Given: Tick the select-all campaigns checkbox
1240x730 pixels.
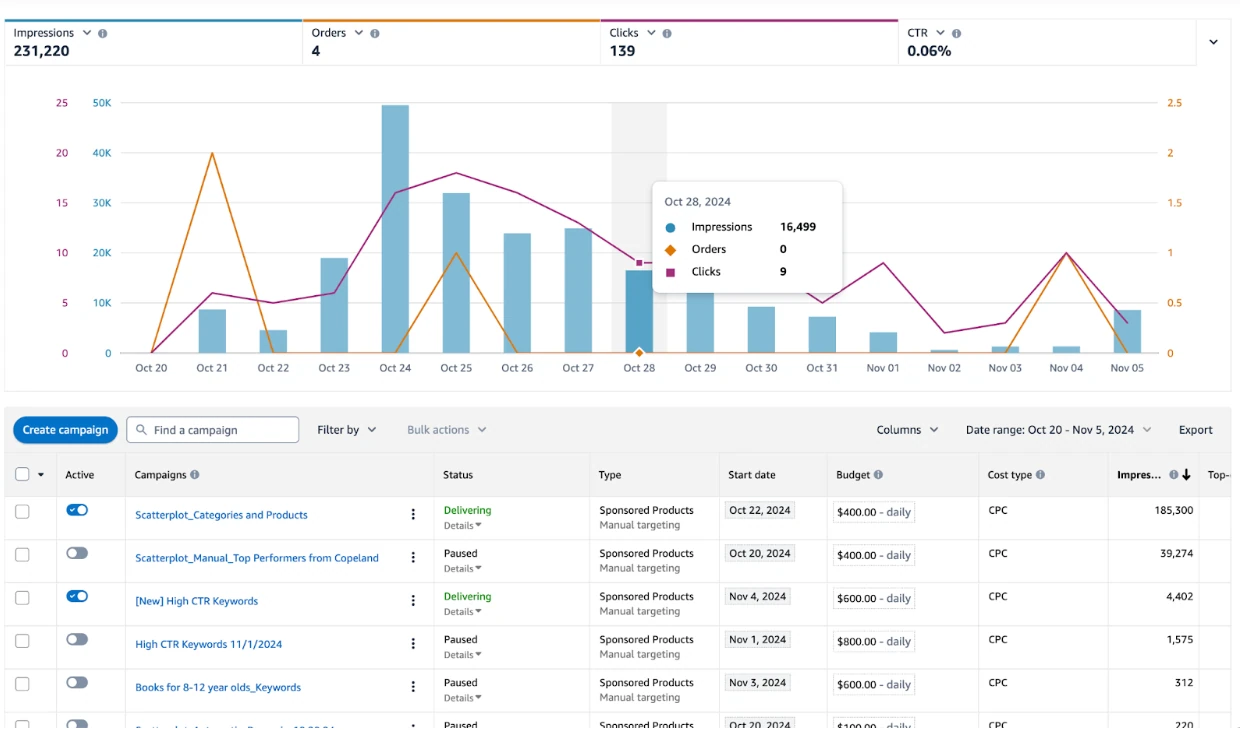Looking at the screenshot, I should coord(22,475).
